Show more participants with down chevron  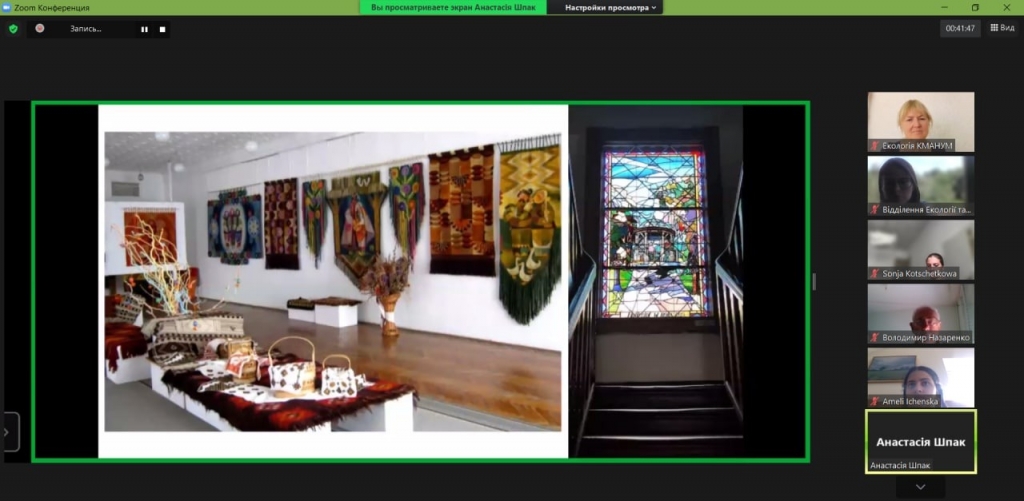pyautogui.click(x=921, y=487)
